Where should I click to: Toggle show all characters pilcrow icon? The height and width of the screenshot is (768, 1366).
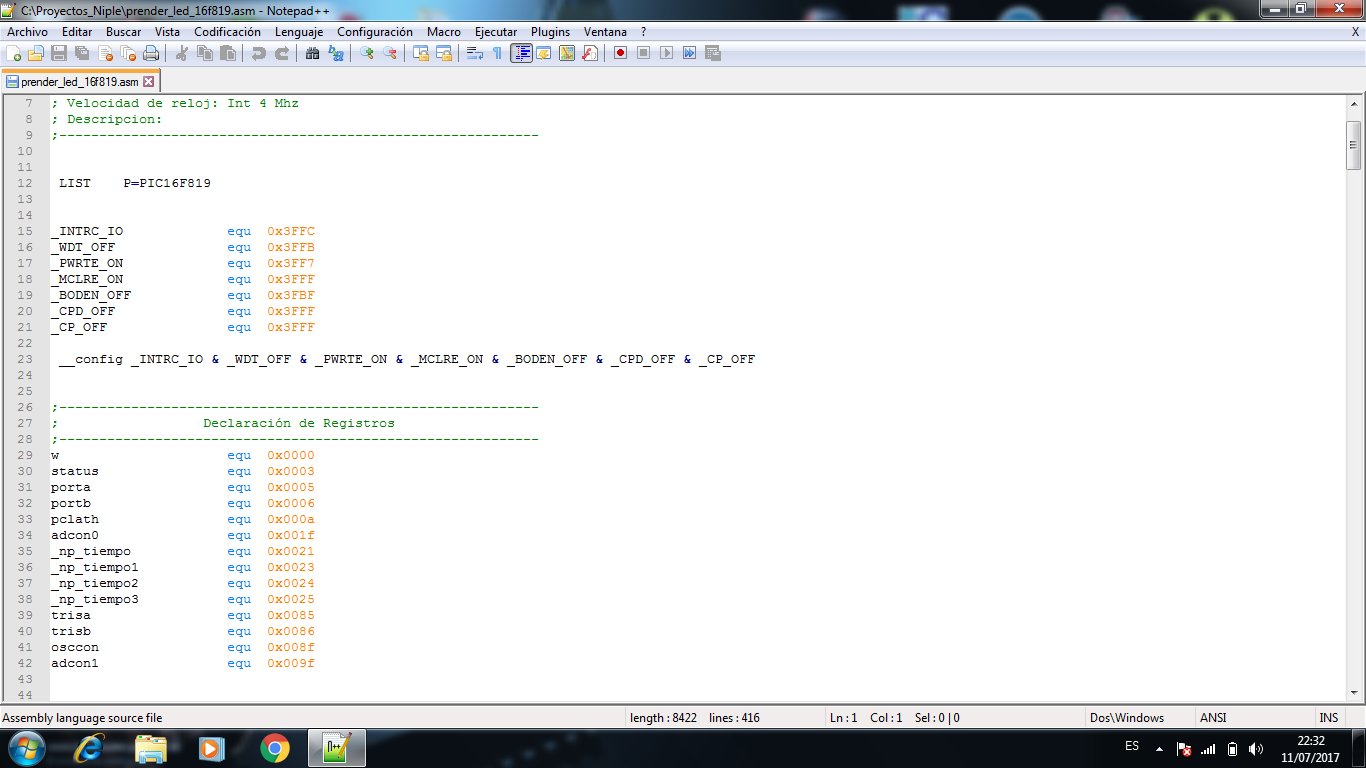(x=498, y=53)
